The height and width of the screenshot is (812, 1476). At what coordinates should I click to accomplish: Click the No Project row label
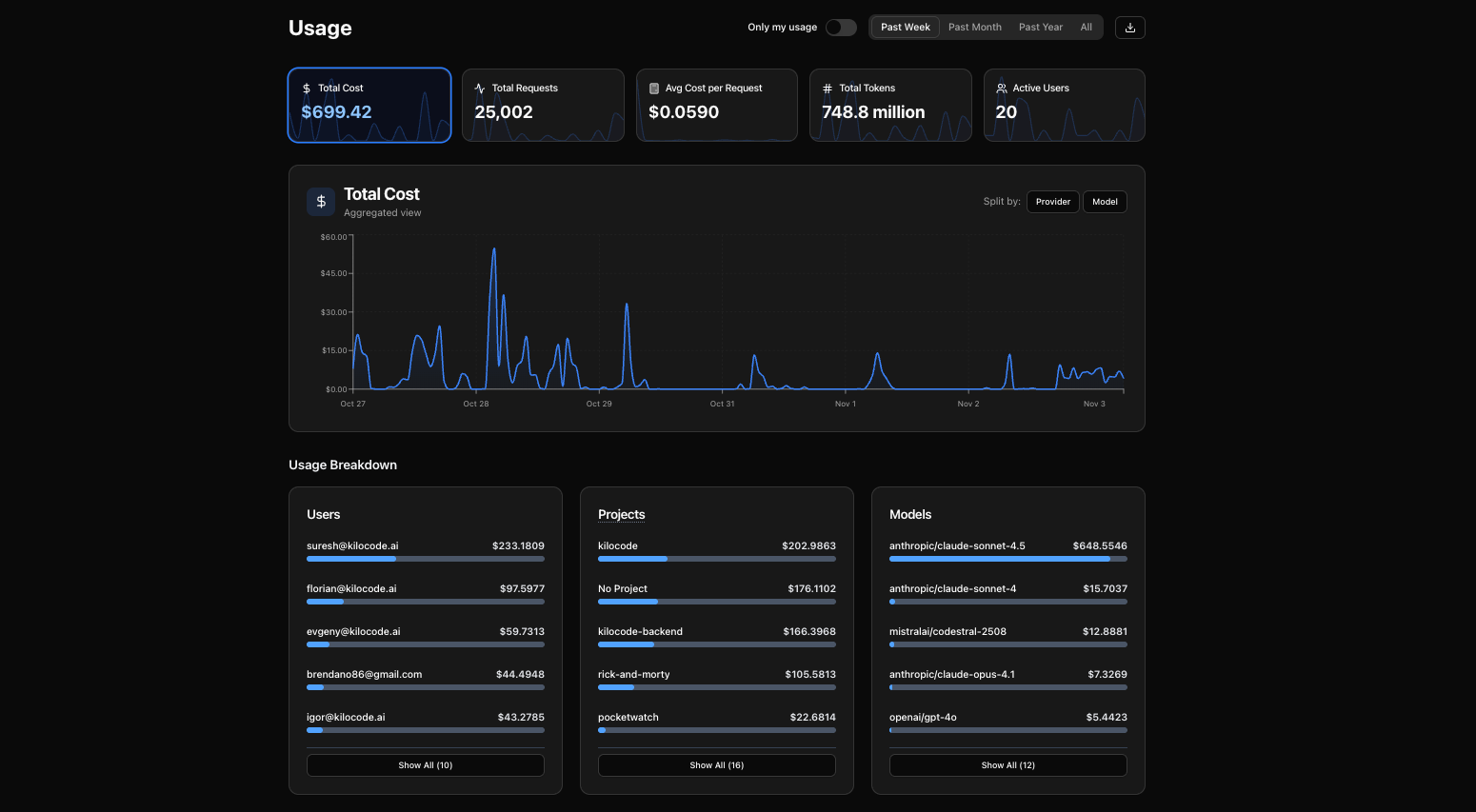click(623, 588)
